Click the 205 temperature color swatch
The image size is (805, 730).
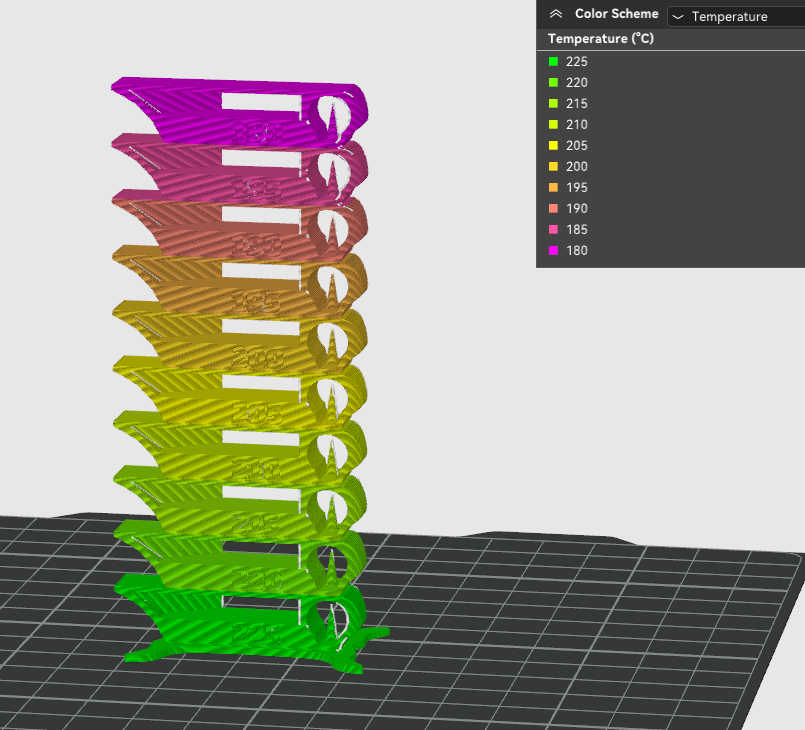coord(553,146)
